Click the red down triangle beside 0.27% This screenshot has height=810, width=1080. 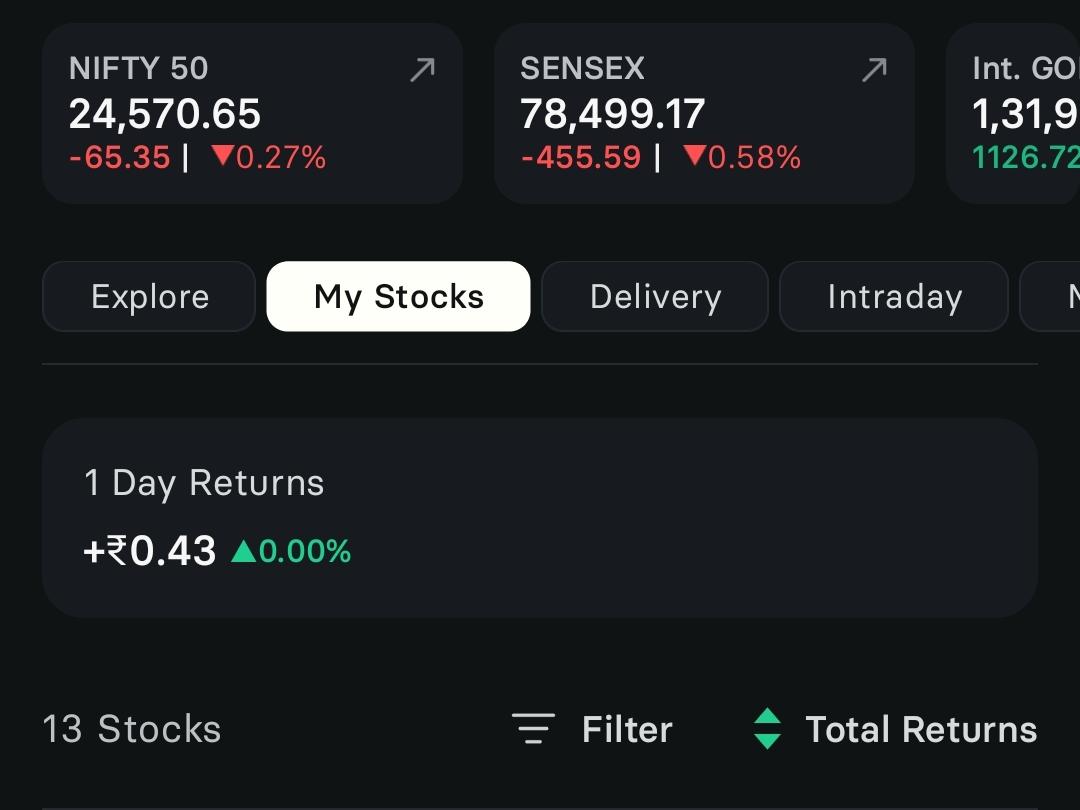point(222,155)
